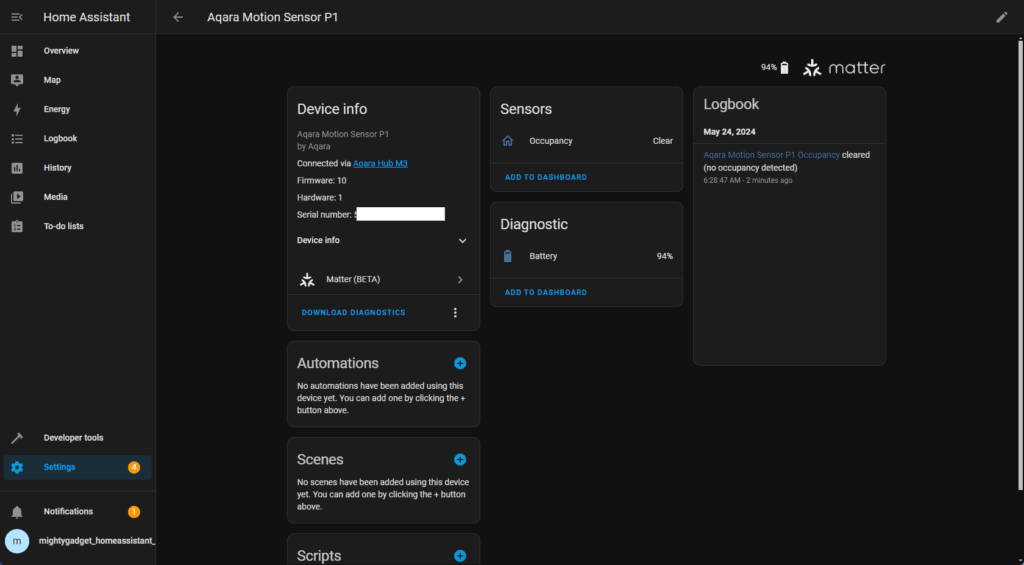Add a script with plus icon

point(460,556)
